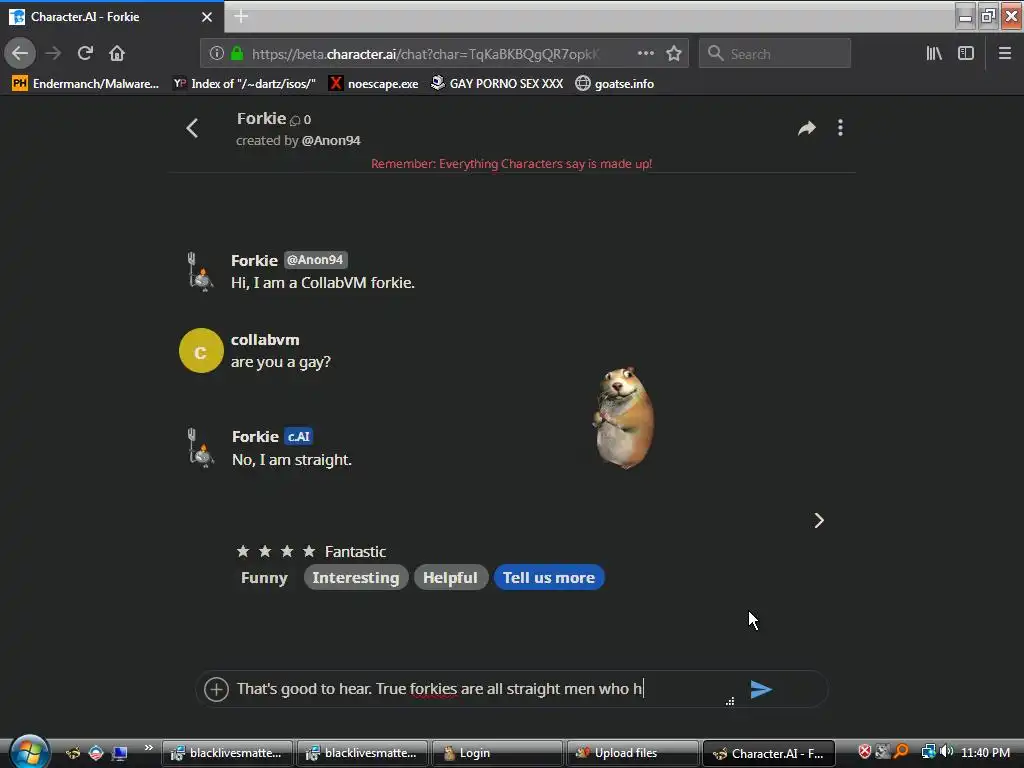Go back using the chat page chevron
Viewport: 1024px width, 768px height.
[192, 128]
